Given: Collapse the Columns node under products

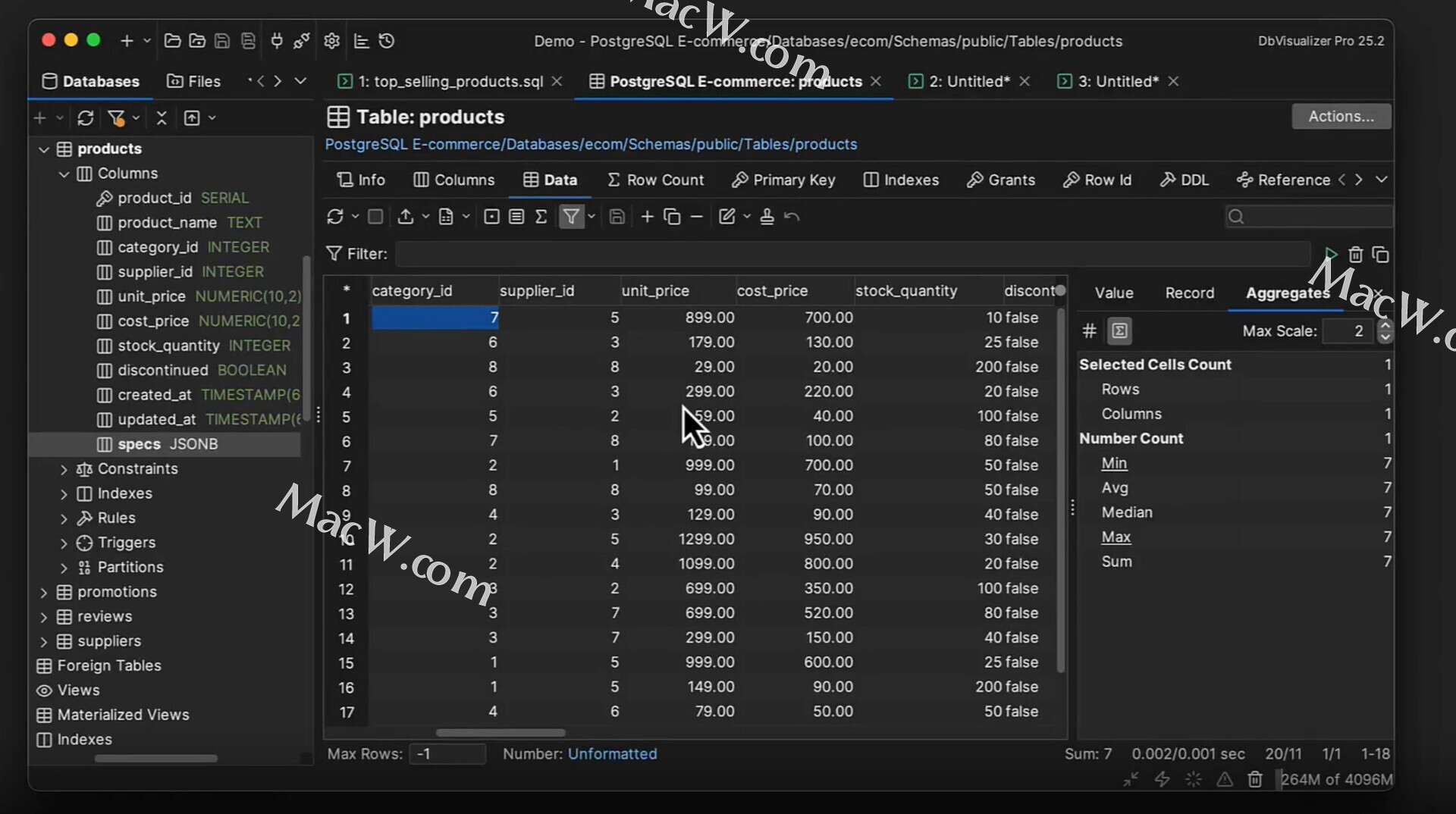Looking at the screenshot, I should [64, 174].
